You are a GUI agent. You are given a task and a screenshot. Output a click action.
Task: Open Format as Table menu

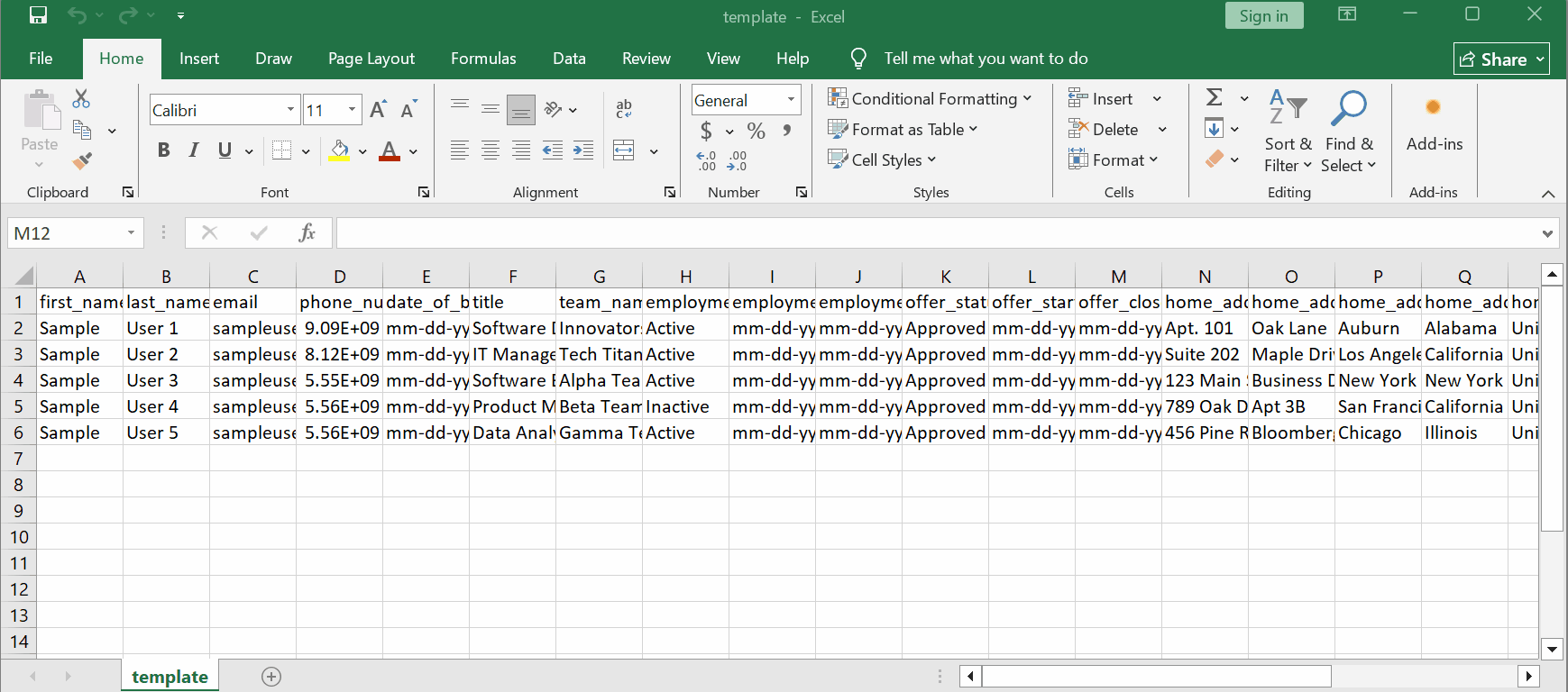[903, 129]
